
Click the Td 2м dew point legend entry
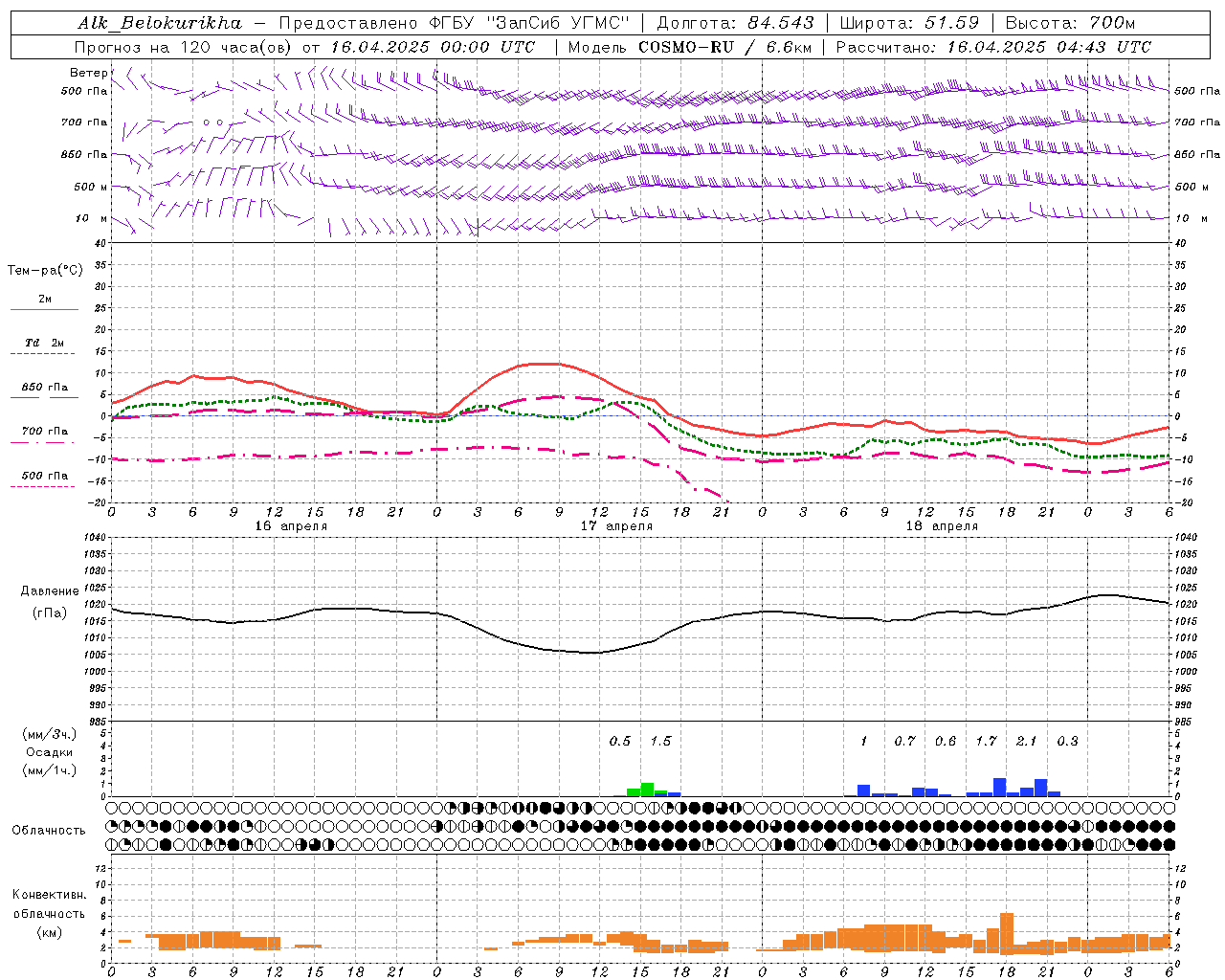pyautogui.click(x=44, y=343)
